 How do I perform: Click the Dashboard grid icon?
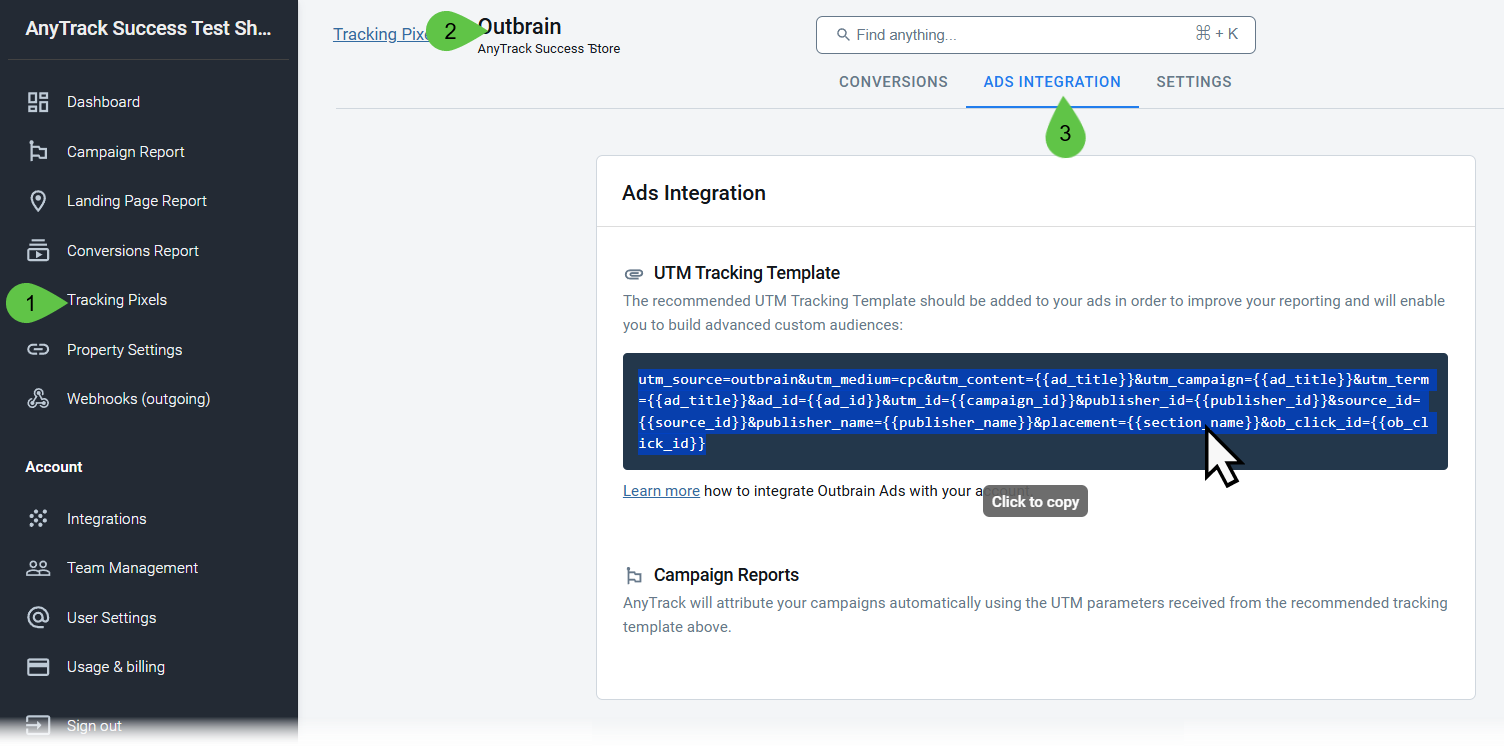[x=38, y=102]
